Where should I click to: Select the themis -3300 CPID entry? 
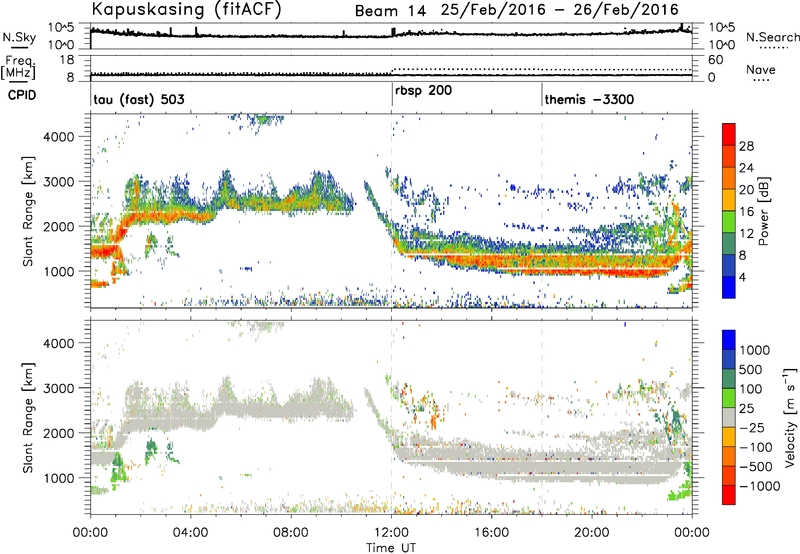[x=589, y=99]
